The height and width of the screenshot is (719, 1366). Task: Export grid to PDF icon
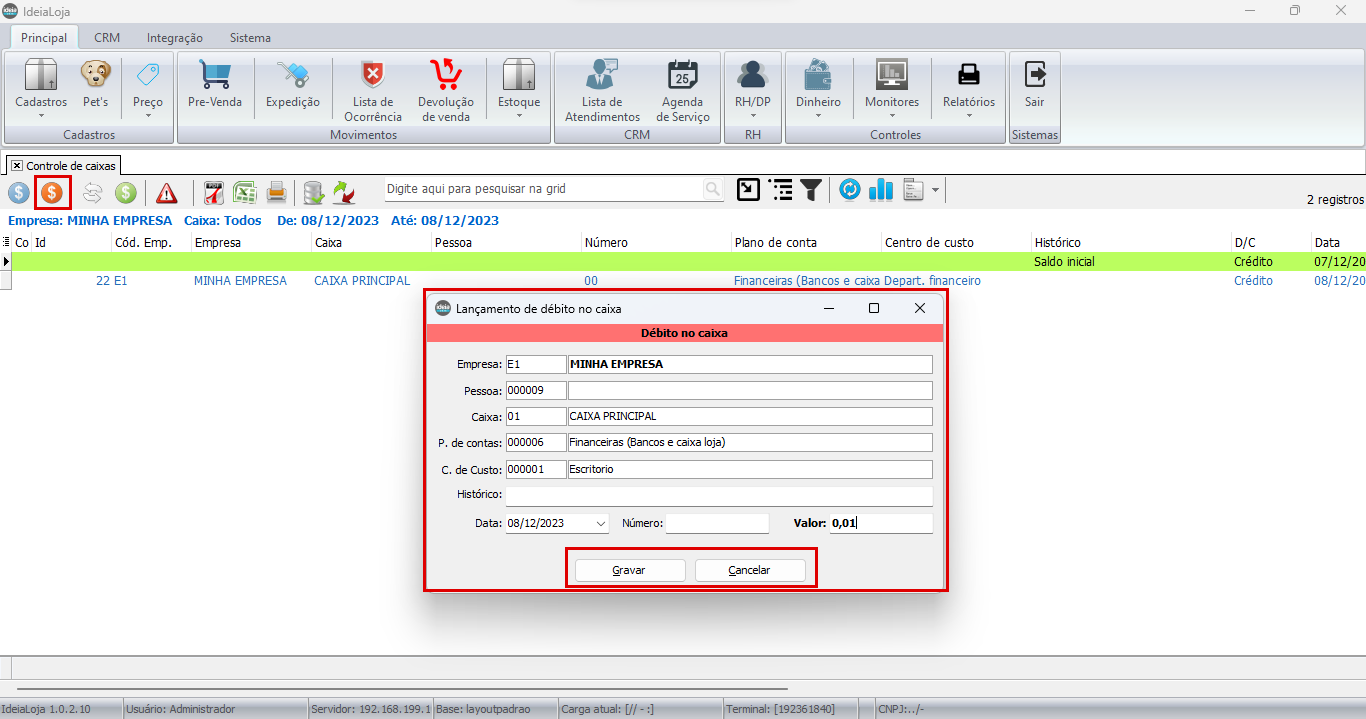coord(213,192)
